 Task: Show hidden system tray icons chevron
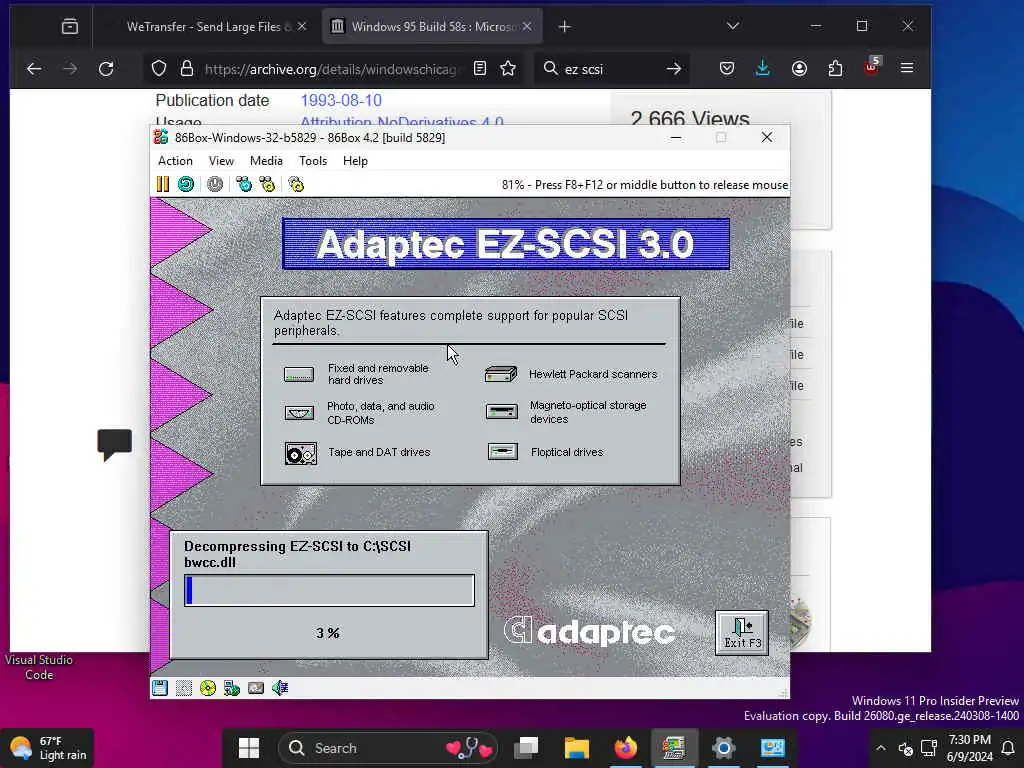pyautogui.click(x=881, y=748)
